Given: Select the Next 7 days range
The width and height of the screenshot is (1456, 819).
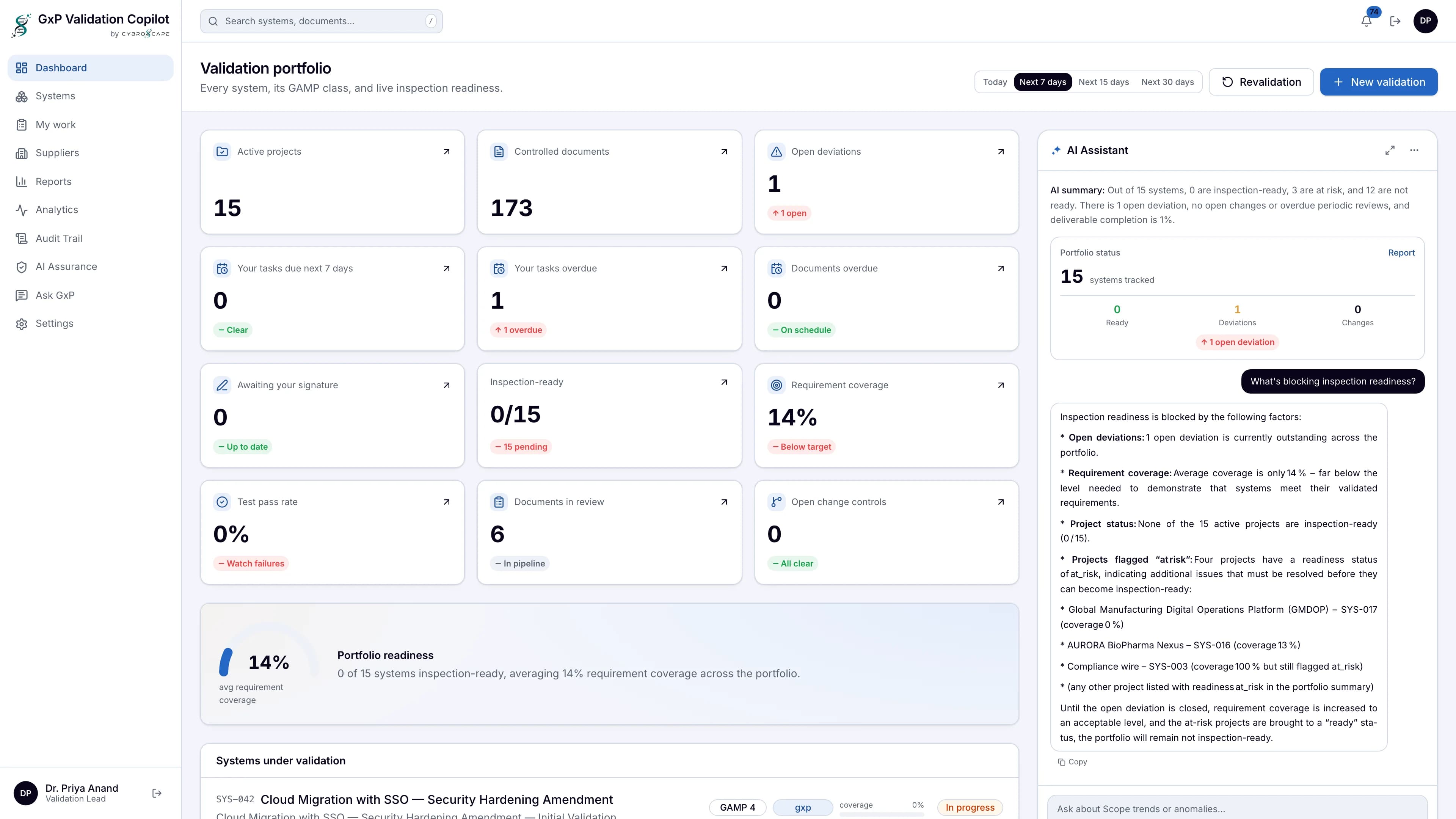Looking at the screenshot, I should [1043, 82].
